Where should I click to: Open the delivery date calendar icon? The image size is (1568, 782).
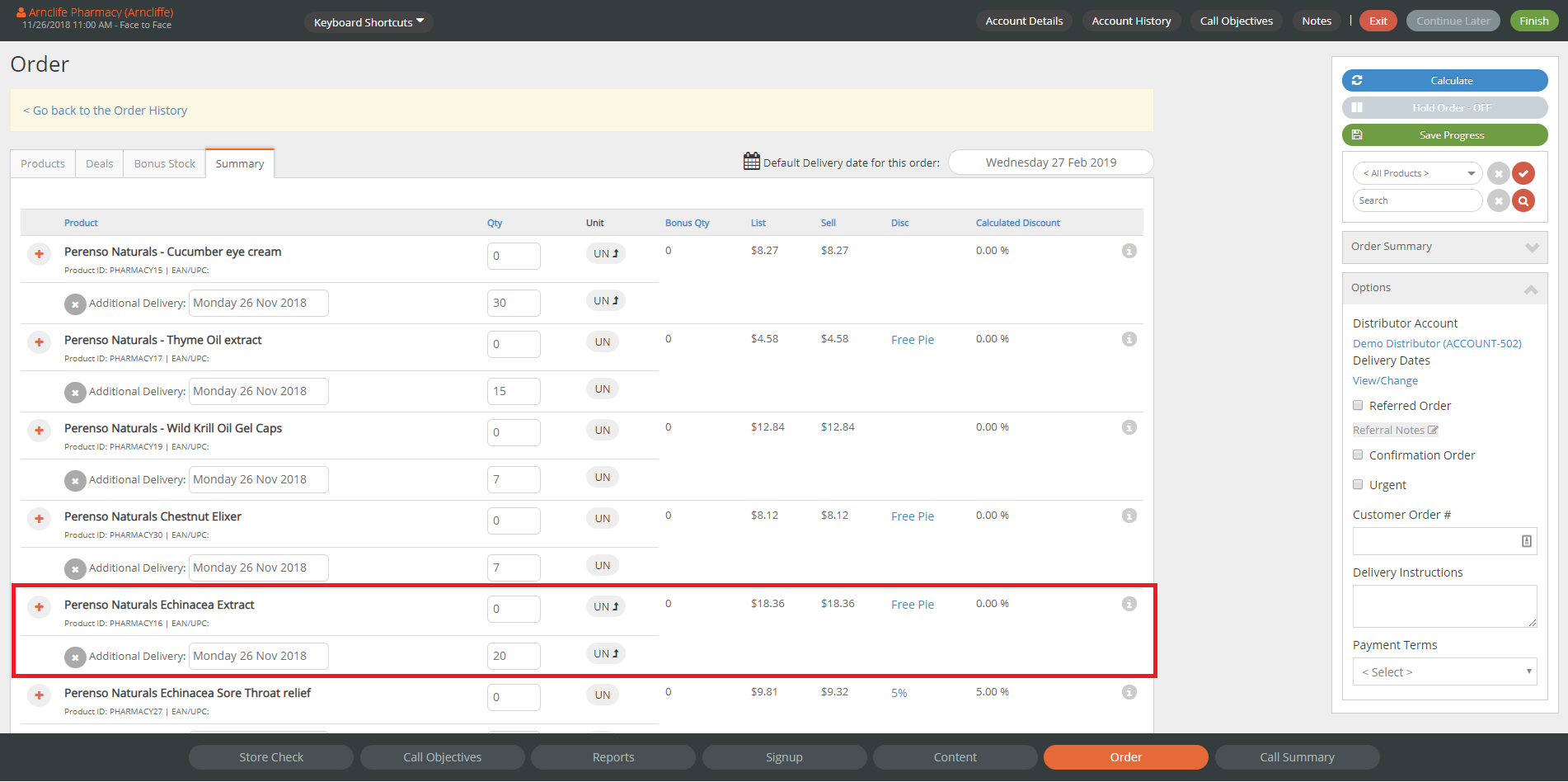click(751, 161)
